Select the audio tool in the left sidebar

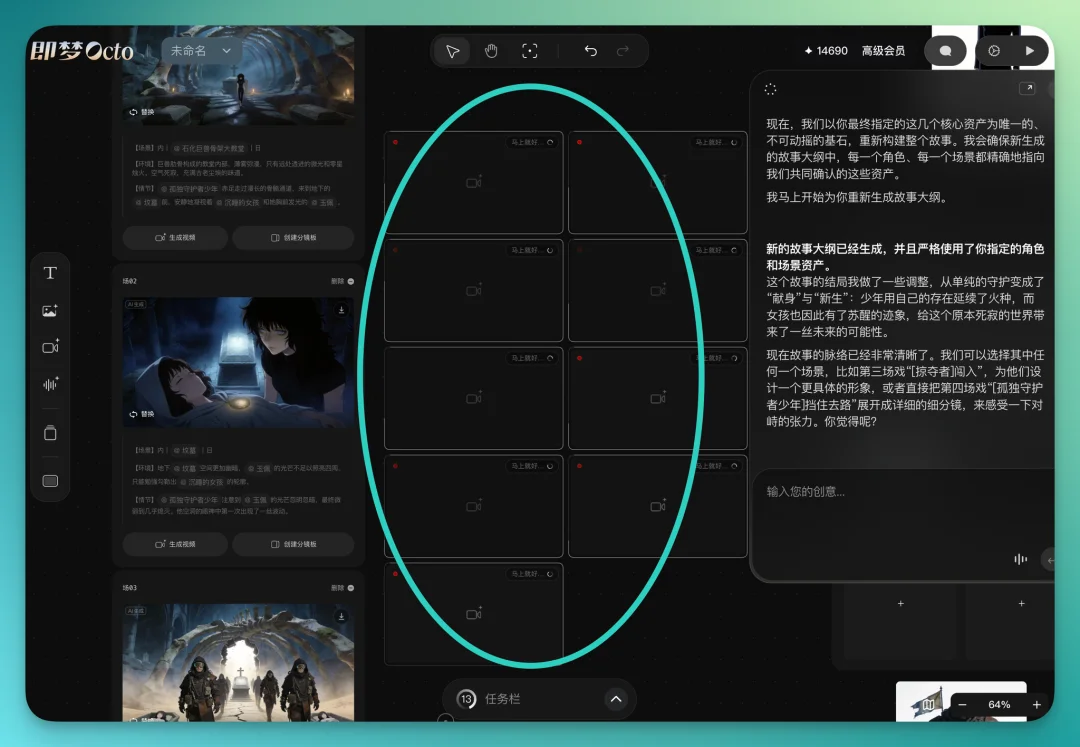48,385
